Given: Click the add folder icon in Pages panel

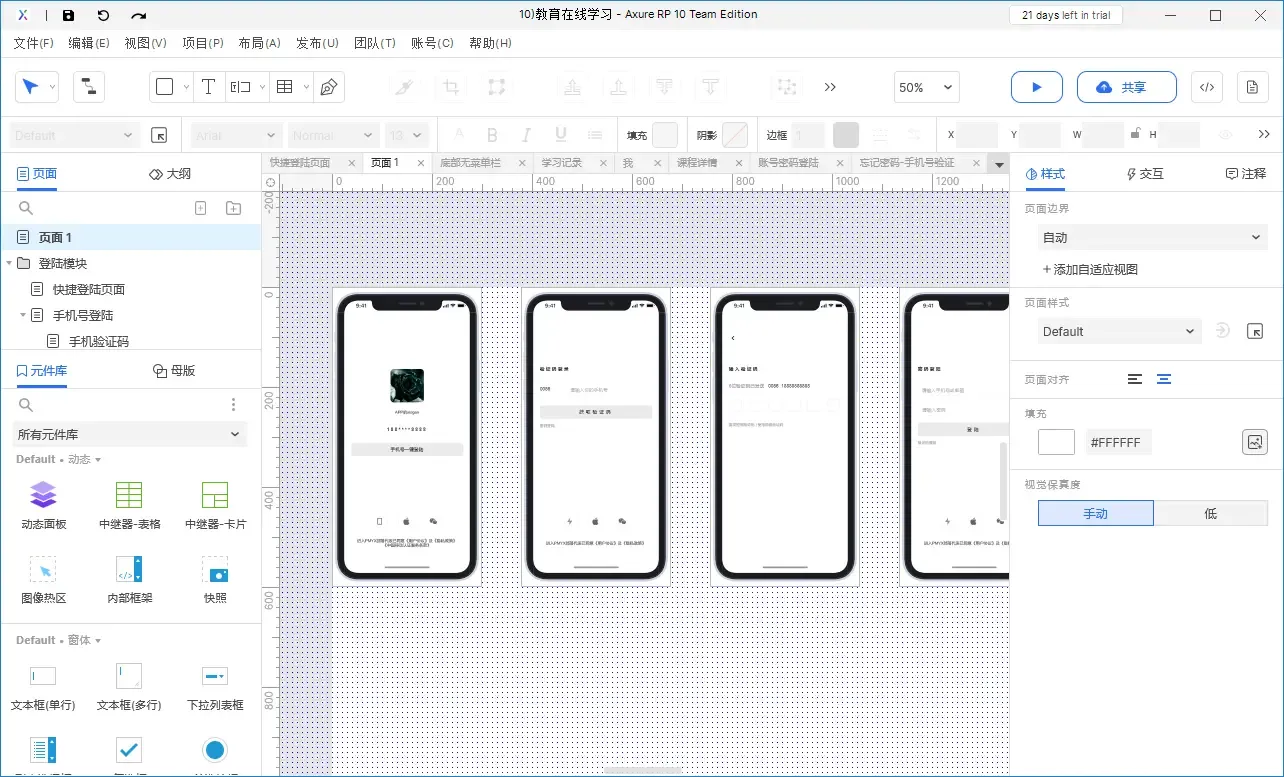Looking at the screenshot, I should click(x=233, y=208).
